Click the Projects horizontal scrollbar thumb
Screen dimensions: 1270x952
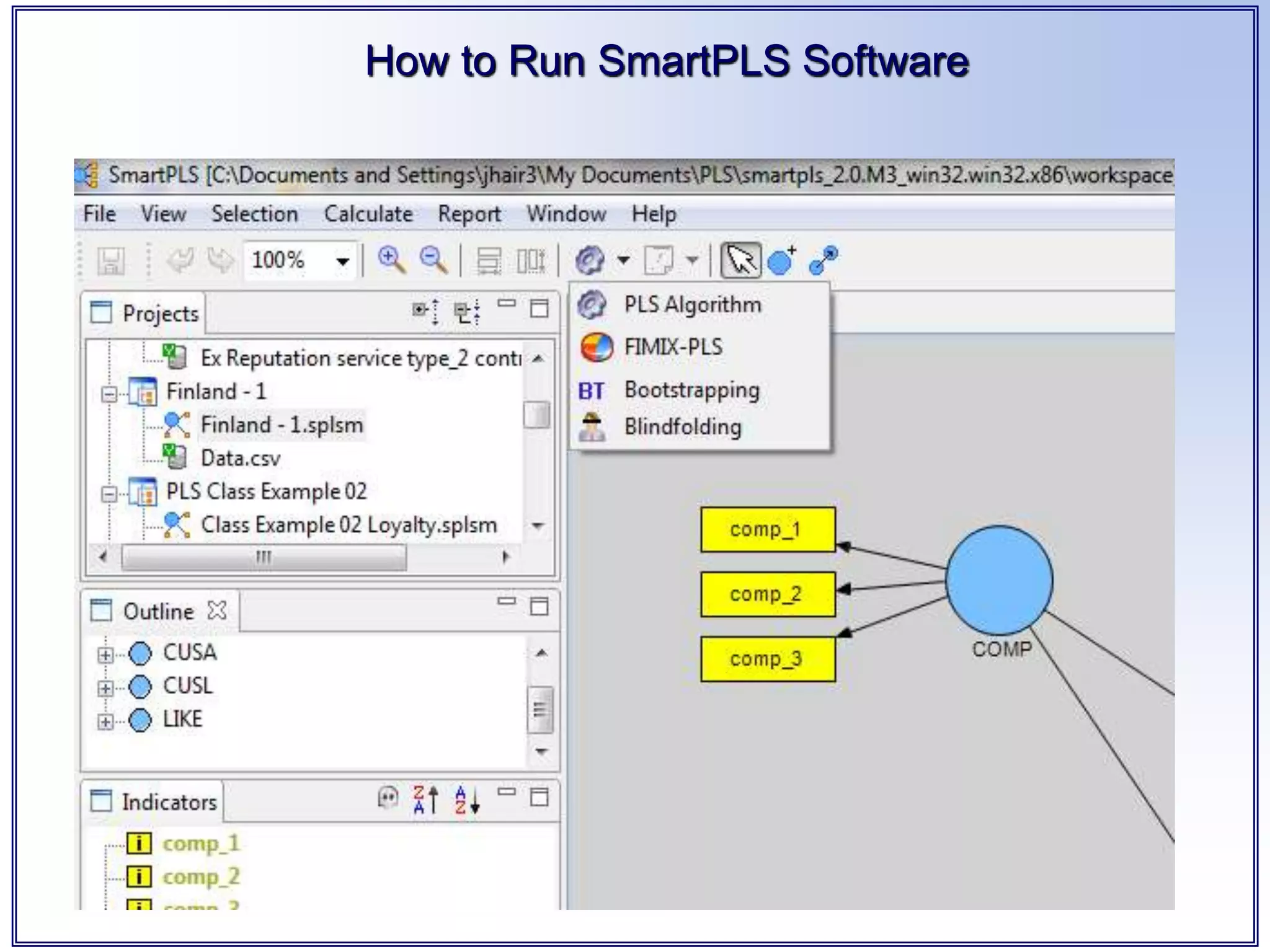[x=264, y=557]
